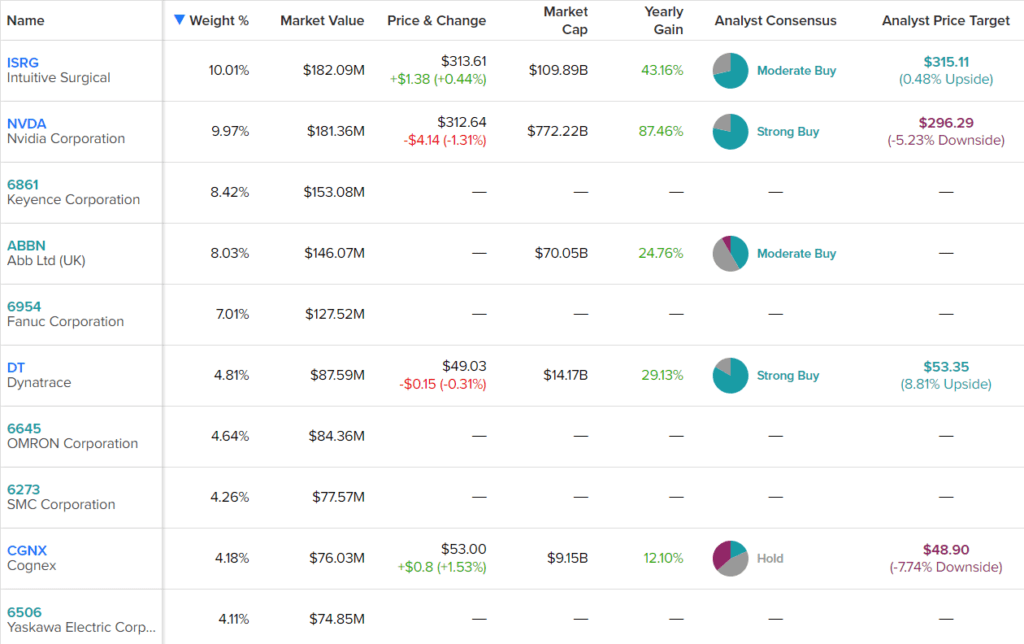Click the Name column header
The width and height of the screenshot is (1024, 644).
[25, 21]
